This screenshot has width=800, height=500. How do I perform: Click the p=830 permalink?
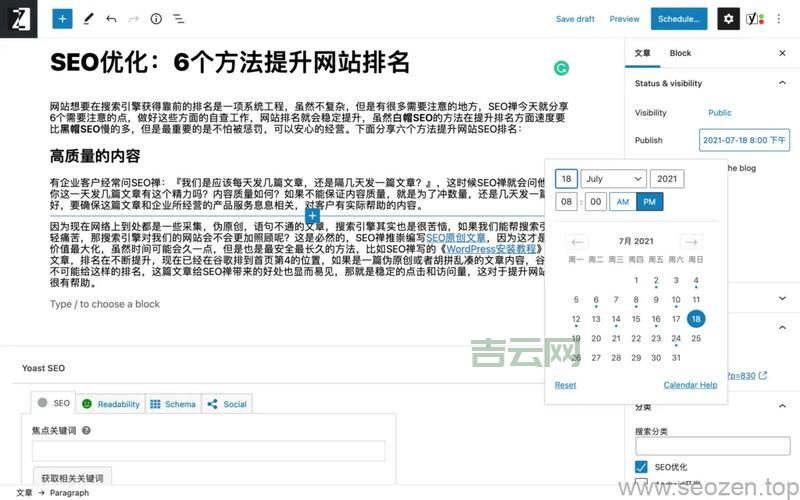pyautogui.click(x=741, y=376)
